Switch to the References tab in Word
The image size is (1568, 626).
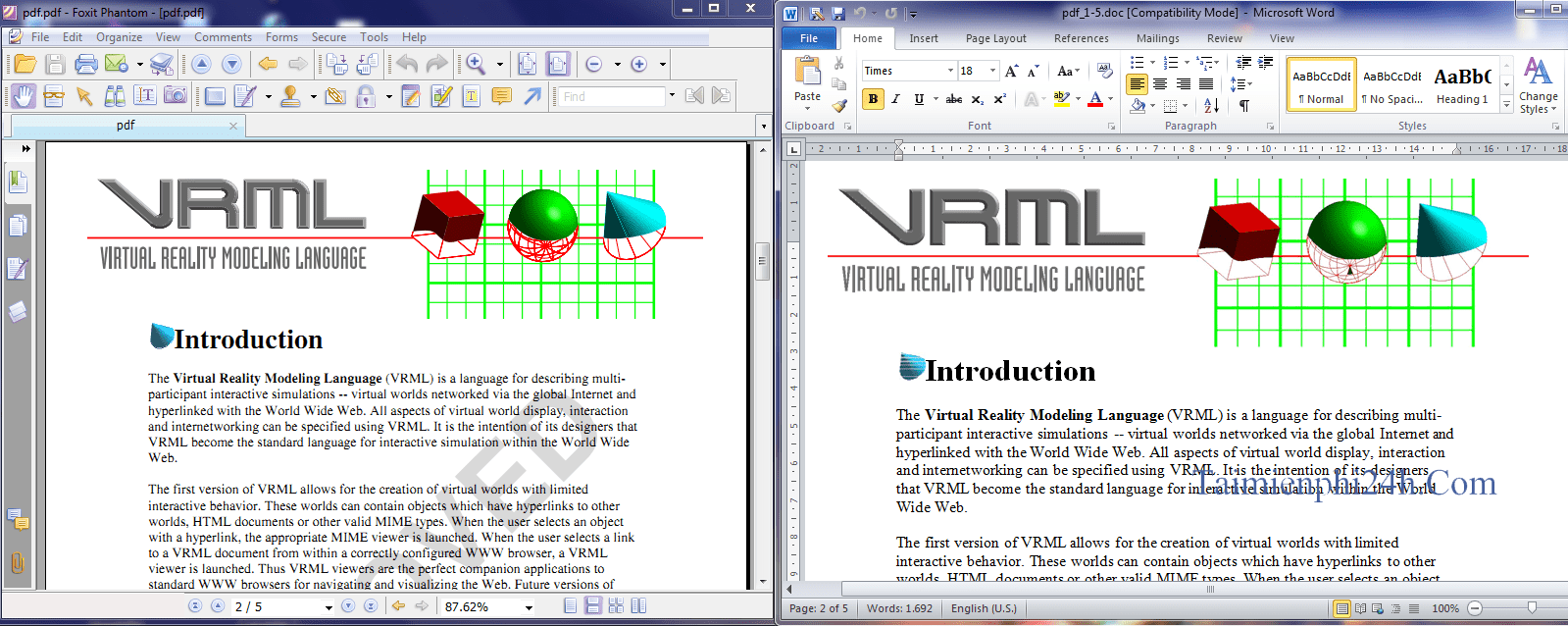tap(1081, 38)
